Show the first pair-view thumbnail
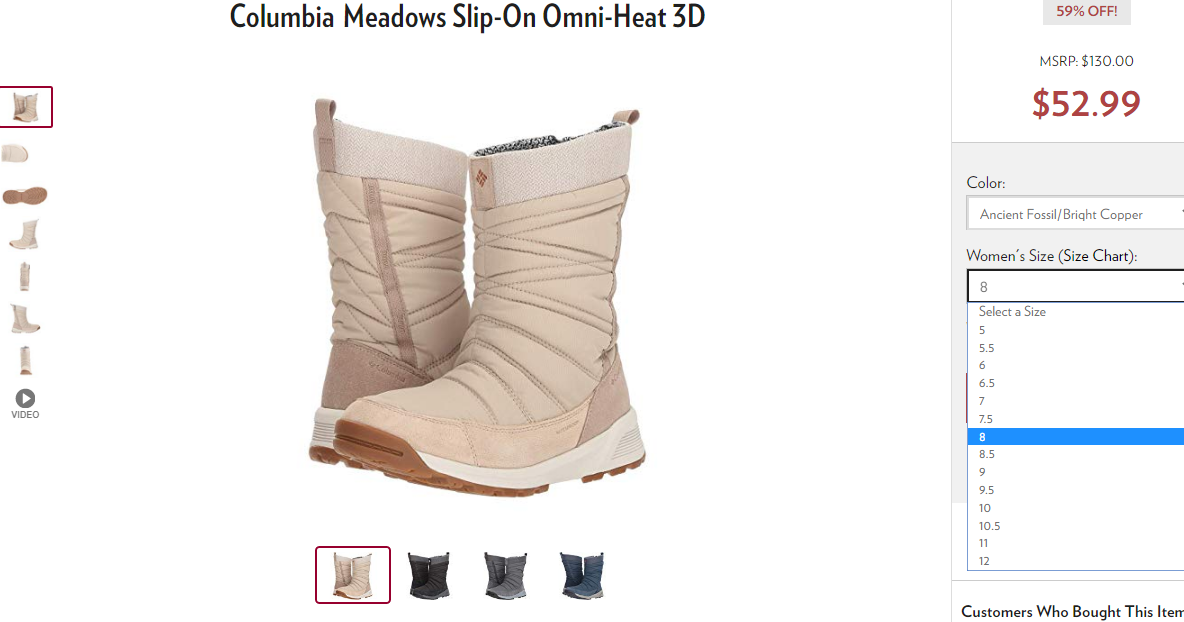The height and width of the screenshot is (622, 1184). pos(26,106)
